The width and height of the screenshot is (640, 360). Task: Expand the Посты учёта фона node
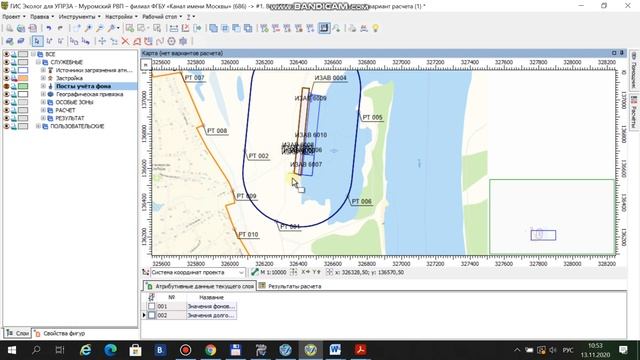click(43, 86)
